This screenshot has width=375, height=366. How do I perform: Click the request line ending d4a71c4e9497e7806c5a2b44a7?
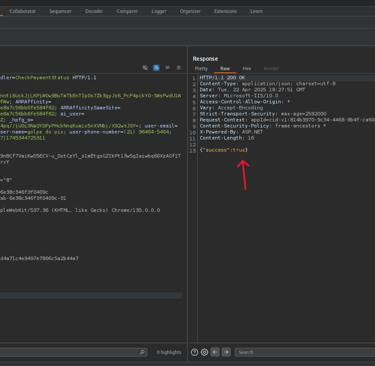coord(39,258)
